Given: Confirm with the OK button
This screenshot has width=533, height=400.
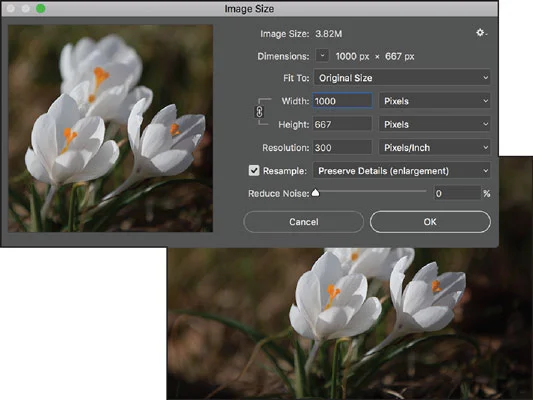Looking at the screenshot, I should pyautogui.click(x=430, y=222).
